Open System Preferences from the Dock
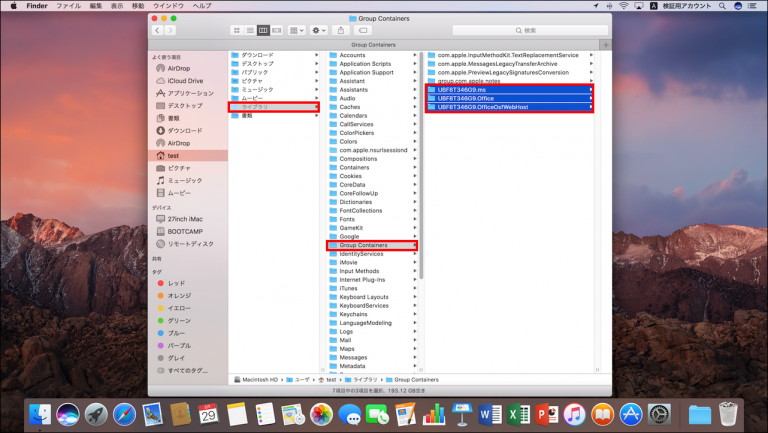Screen dimensions: 768x433 pos(659,414)
